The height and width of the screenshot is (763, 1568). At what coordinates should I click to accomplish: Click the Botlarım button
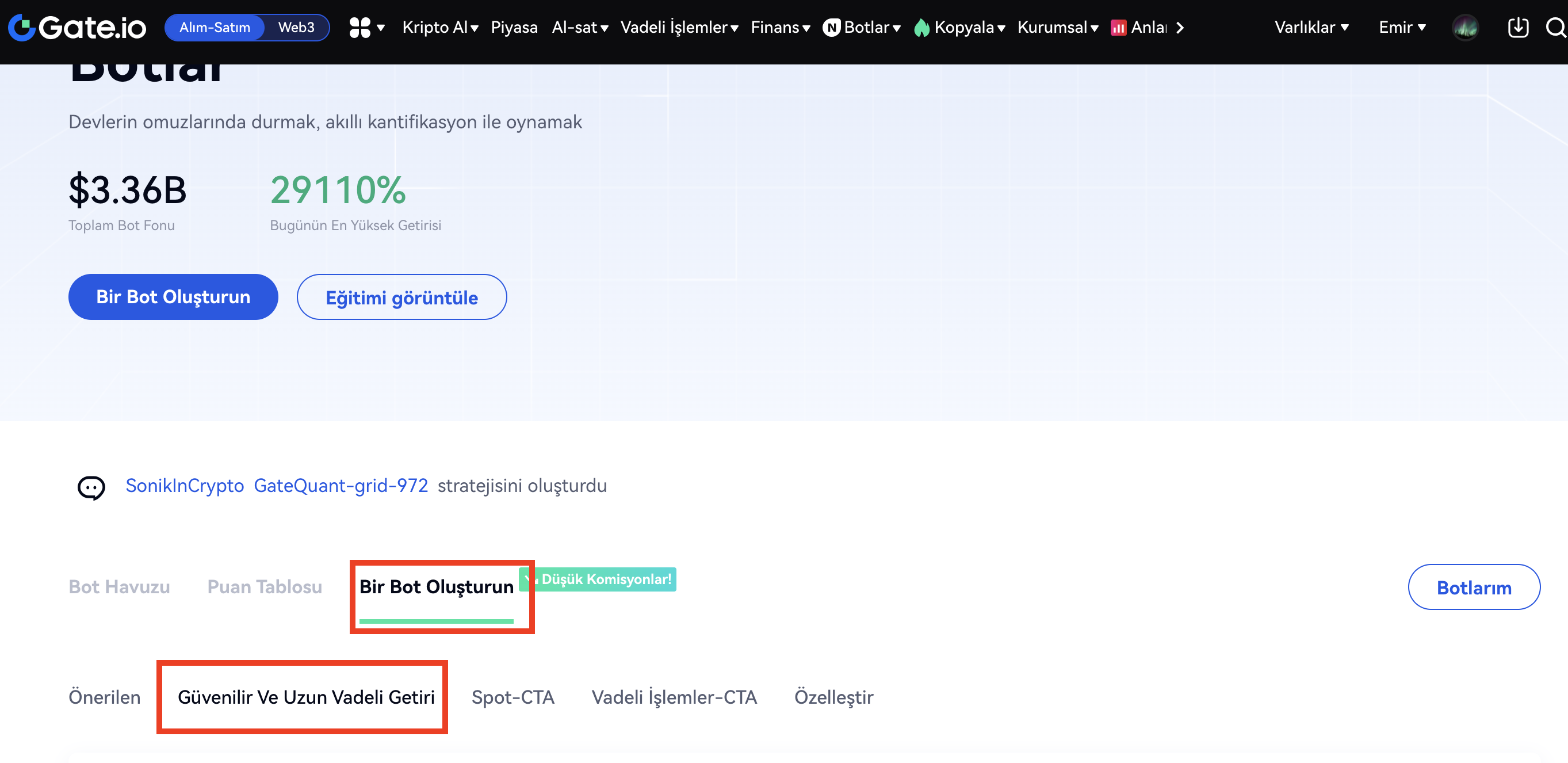[1473, 587]
